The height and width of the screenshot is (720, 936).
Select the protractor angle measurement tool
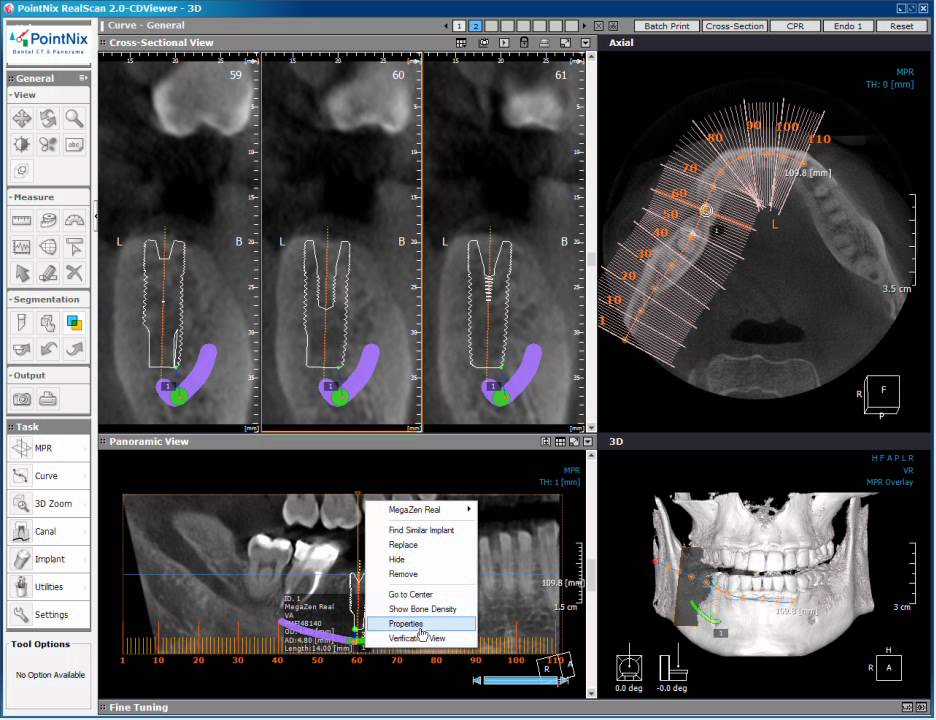coord(75,220)
